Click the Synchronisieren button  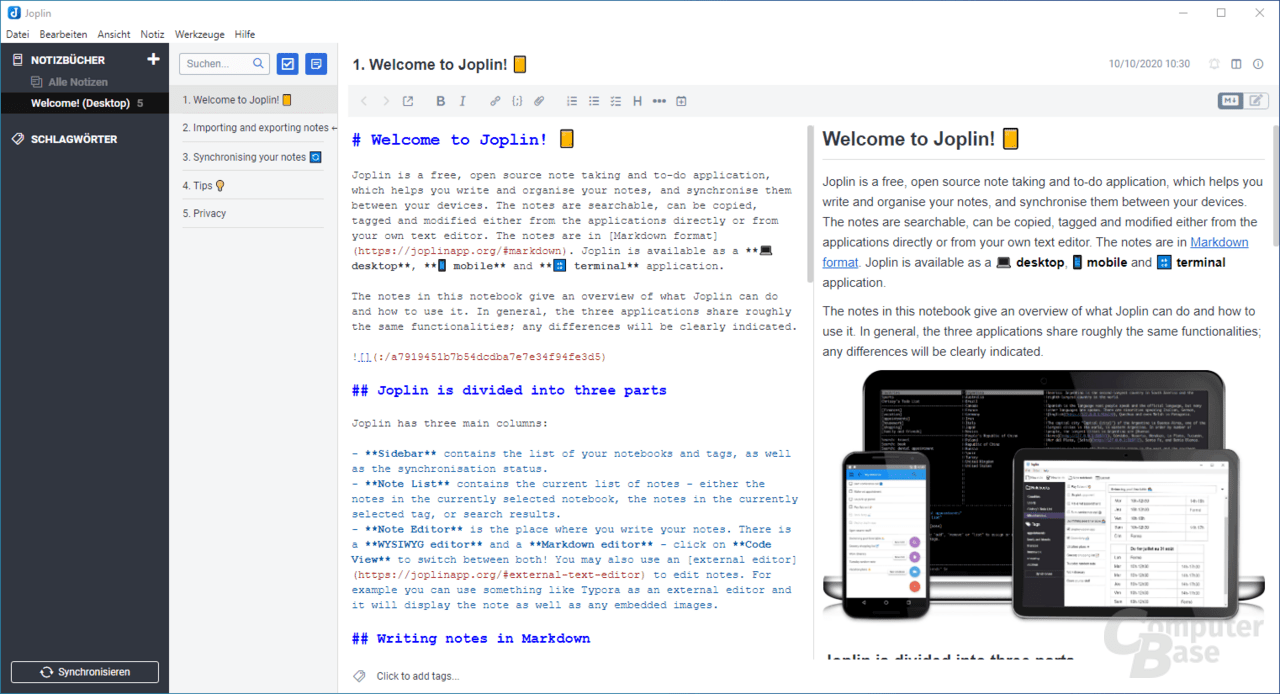85,672
